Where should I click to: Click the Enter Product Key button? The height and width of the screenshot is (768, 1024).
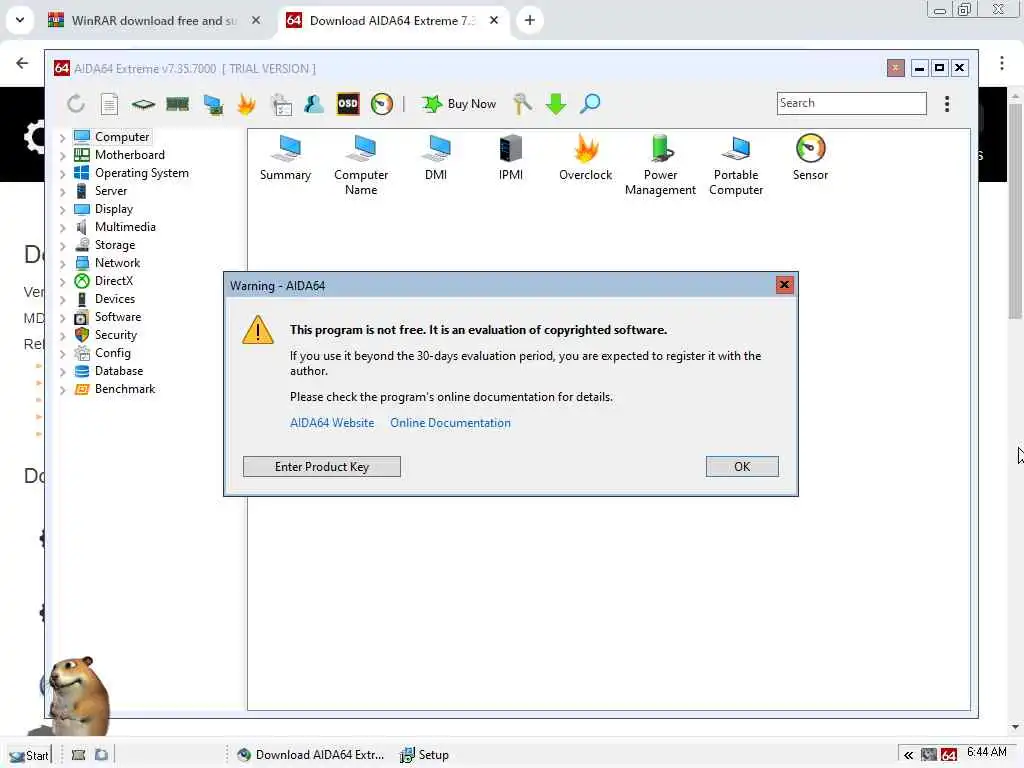coord(322,466)
